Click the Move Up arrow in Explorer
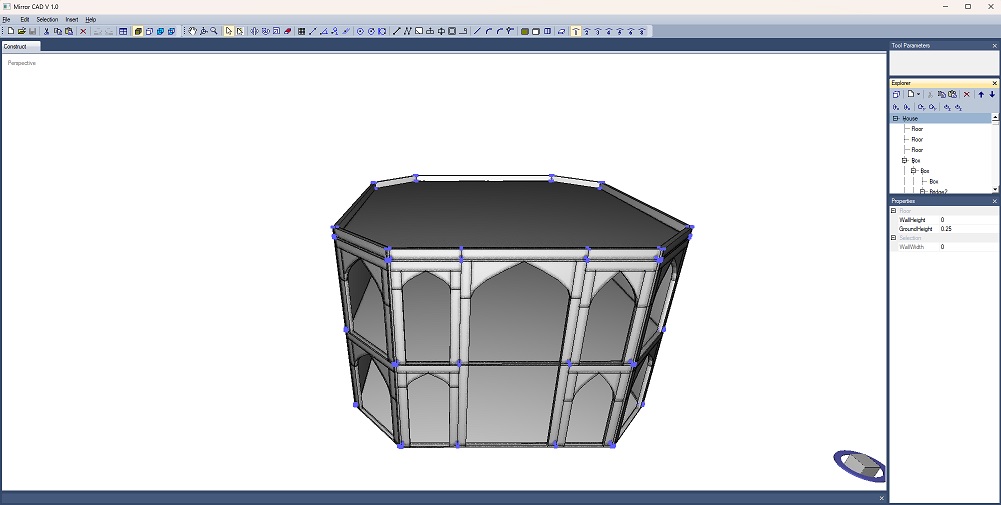Viewport: 1001px width, 505px height. coord(981,94)
